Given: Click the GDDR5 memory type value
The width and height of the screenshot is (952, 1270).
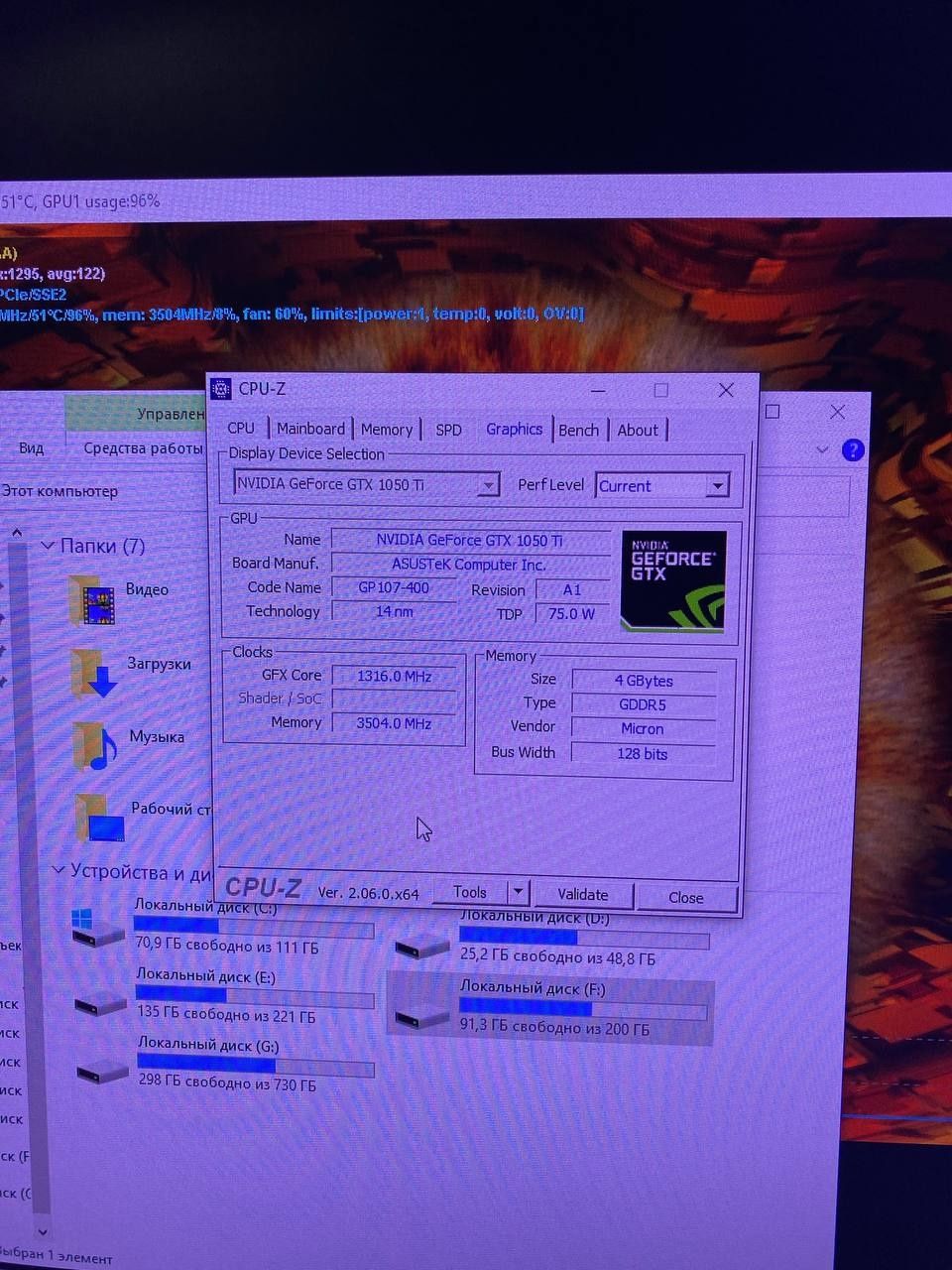Looking at the screenshot, I should 644,704.
